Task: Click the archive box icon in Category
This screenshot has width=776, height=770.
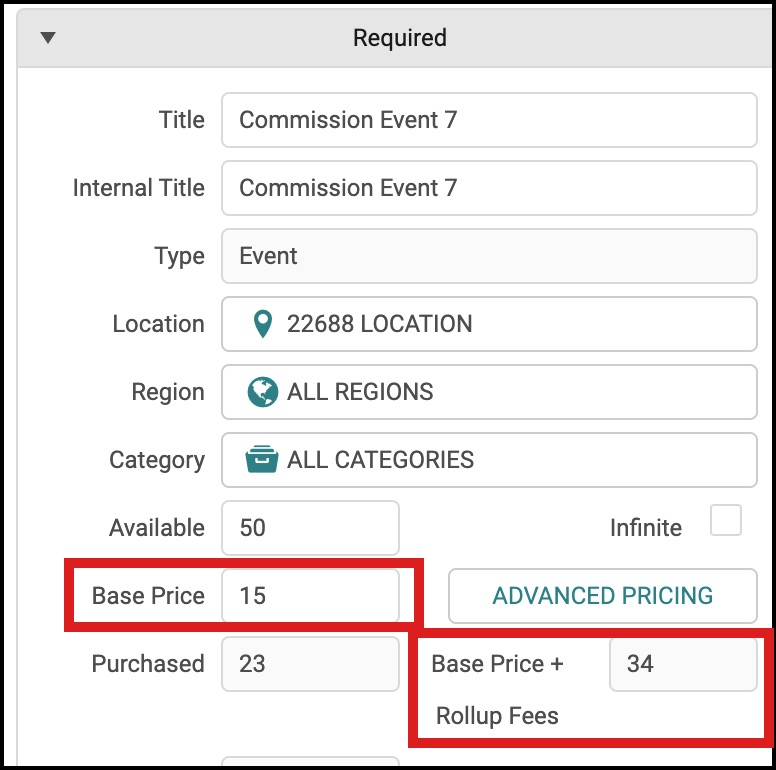Action: [263, 460]
